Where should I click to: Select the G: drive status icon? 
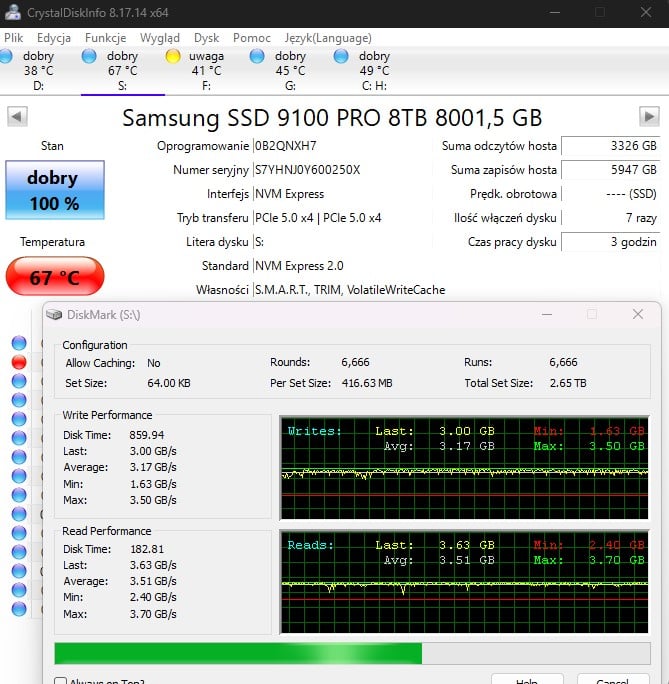point(257,56)
